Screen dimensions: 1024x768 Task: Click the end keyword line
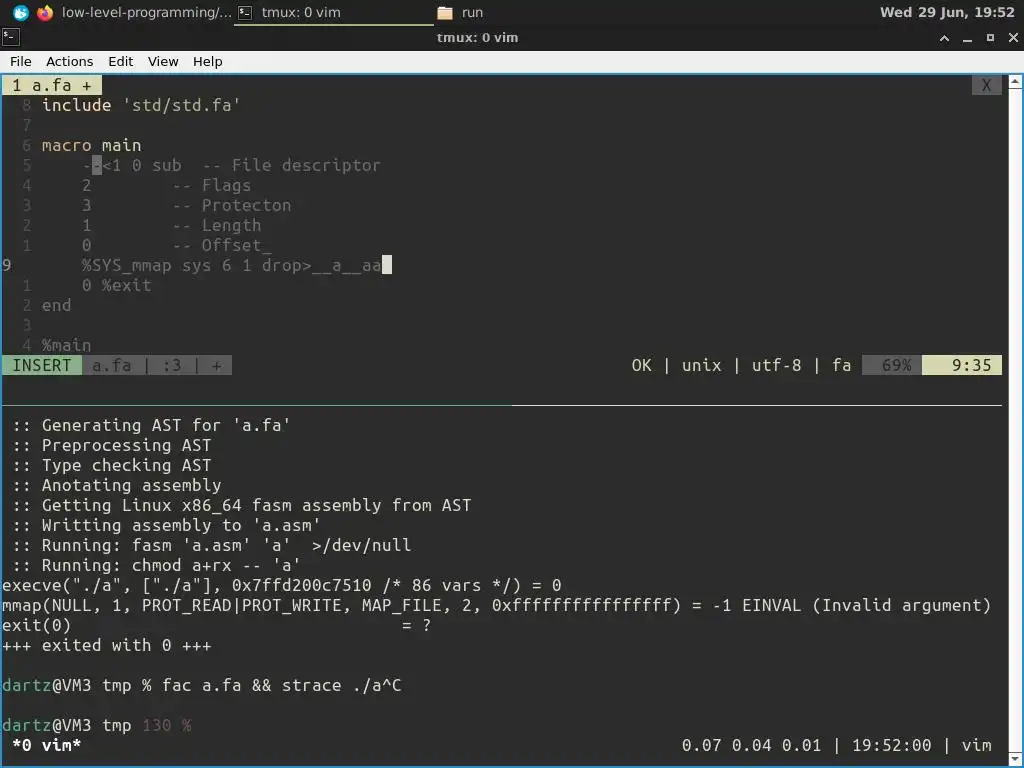[56, 306]
